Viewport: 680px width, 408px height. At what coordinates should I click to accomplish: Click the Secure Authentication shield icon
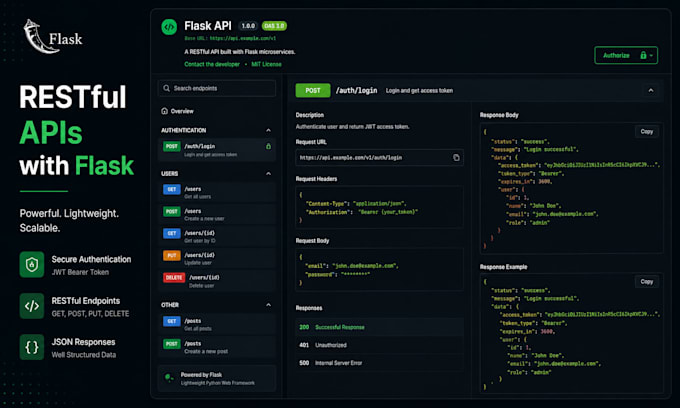pos(32,264)
